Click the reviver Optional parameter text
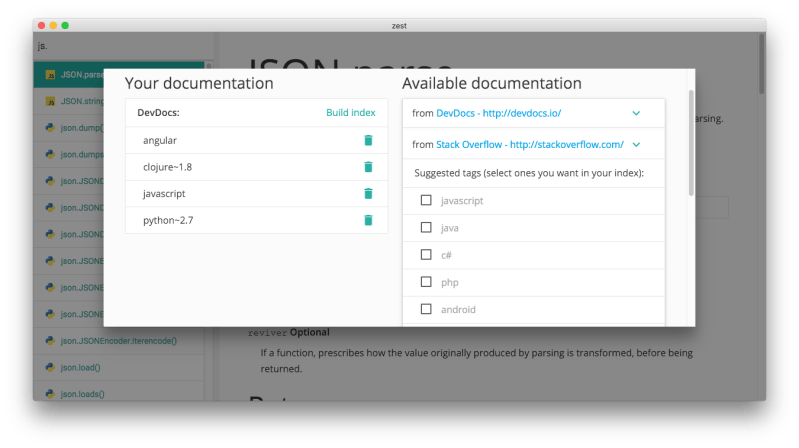Image resolution: width=799 pixels, height=448 pixels. click(288, 332)
